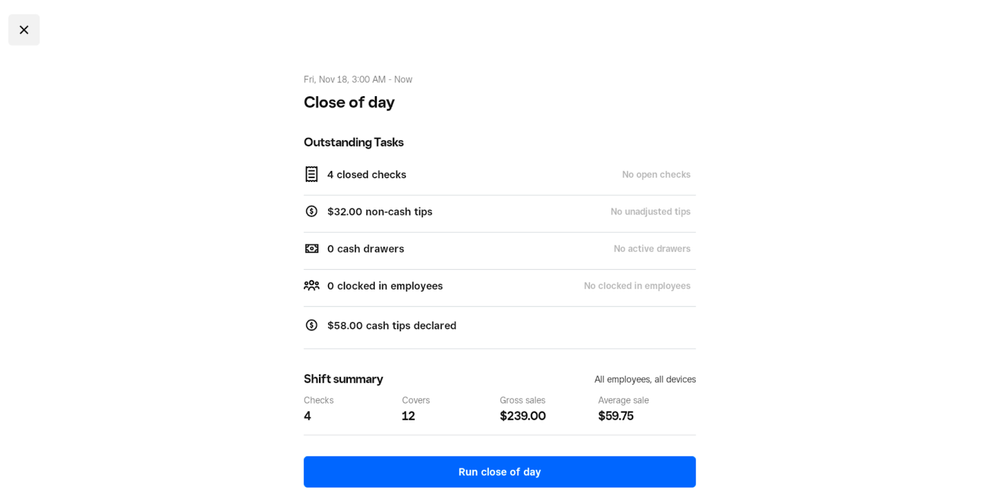The height and width of the screenshot is (494, 999).
Task: Open the 4 closed checks row
Action: [366, 175]
